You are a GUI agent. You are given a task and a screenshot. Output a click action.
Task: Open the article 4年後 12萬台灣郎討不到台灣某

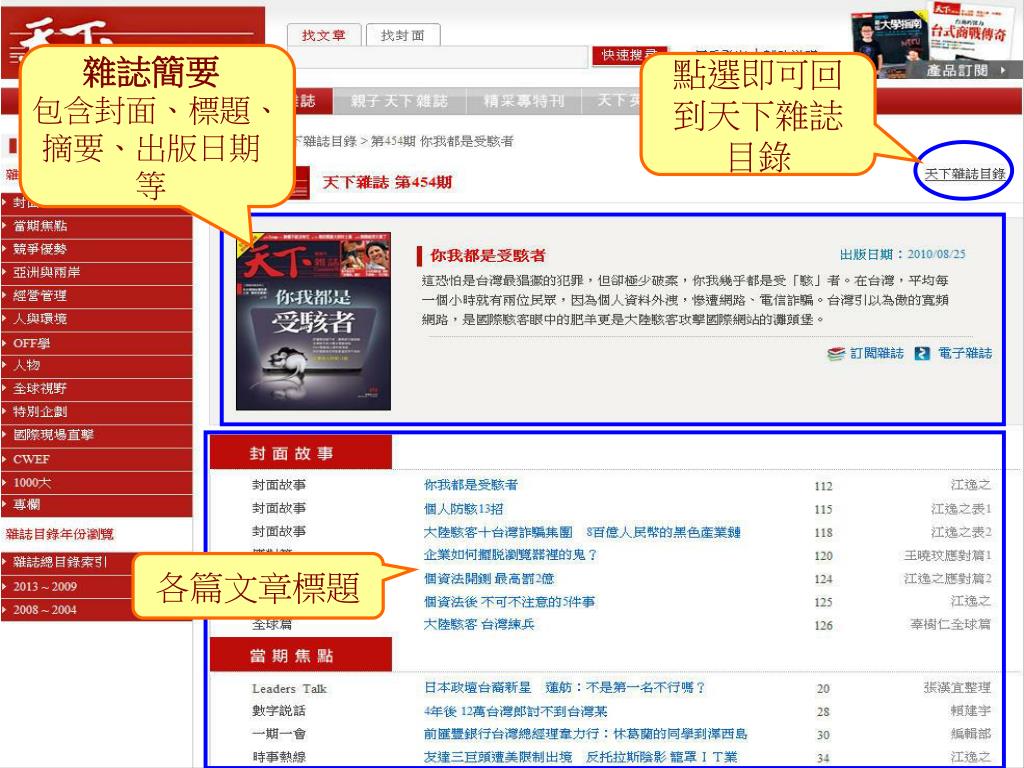516,711
